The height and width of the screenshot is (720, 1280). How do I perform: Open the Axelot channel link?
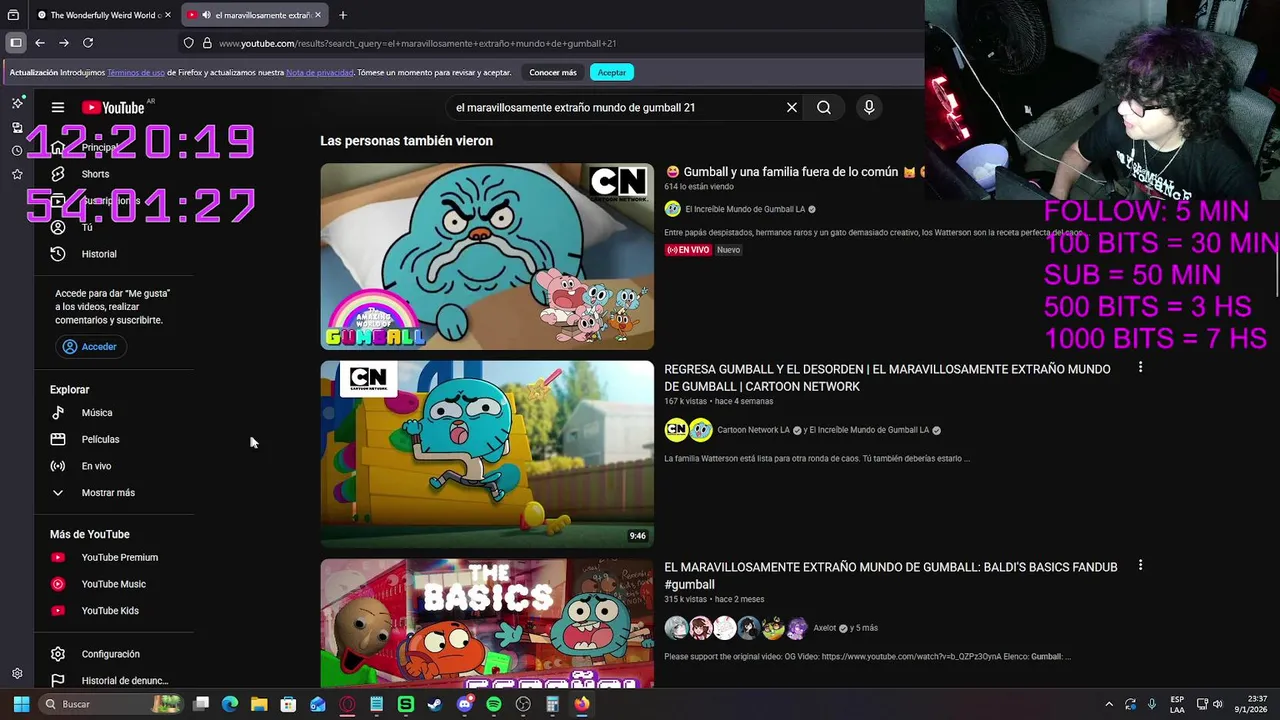coord(824,628)
